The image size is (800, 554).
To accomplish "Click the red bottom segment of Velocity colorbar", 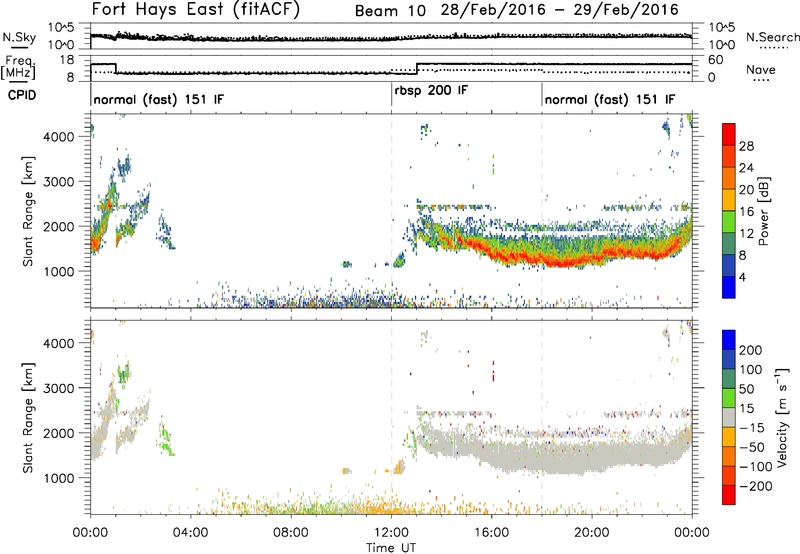I will pos(729,495).
